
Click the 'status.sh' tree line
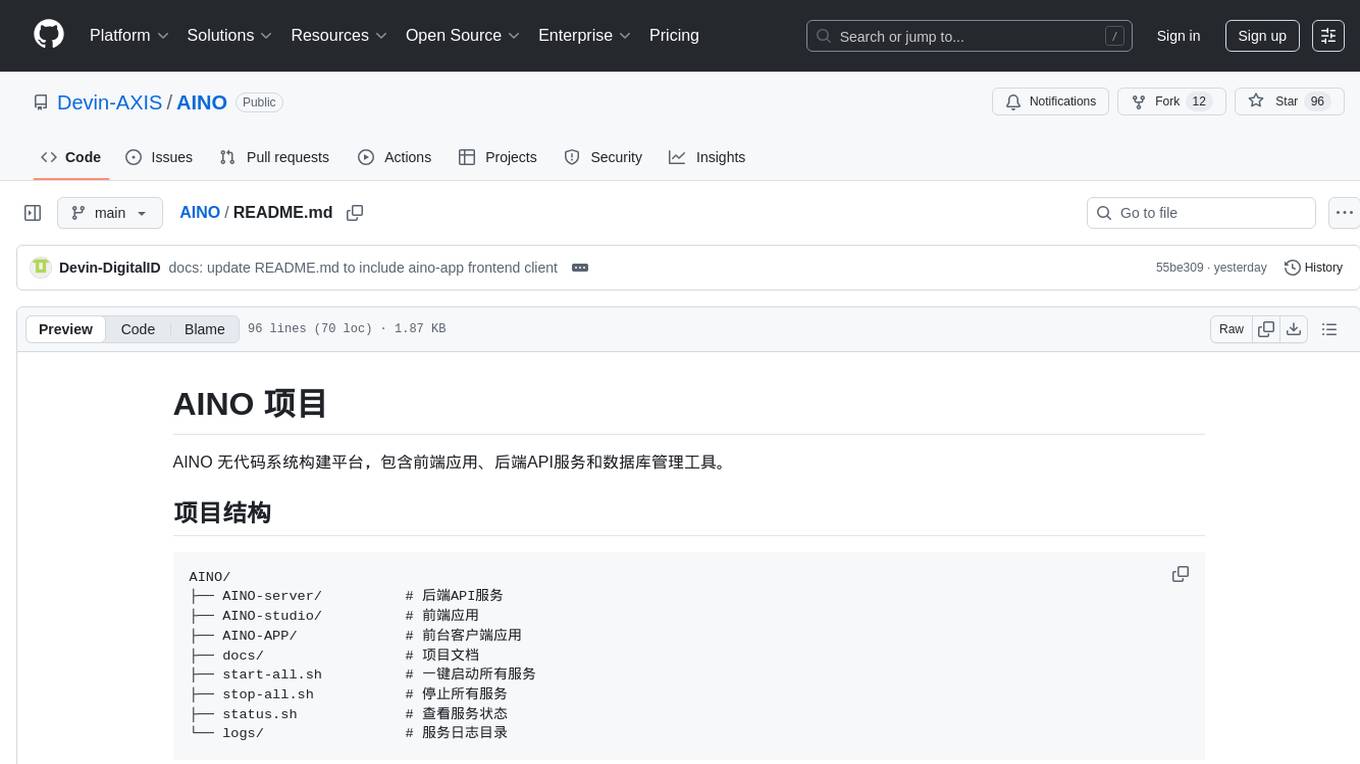click(x=348, y=714)
